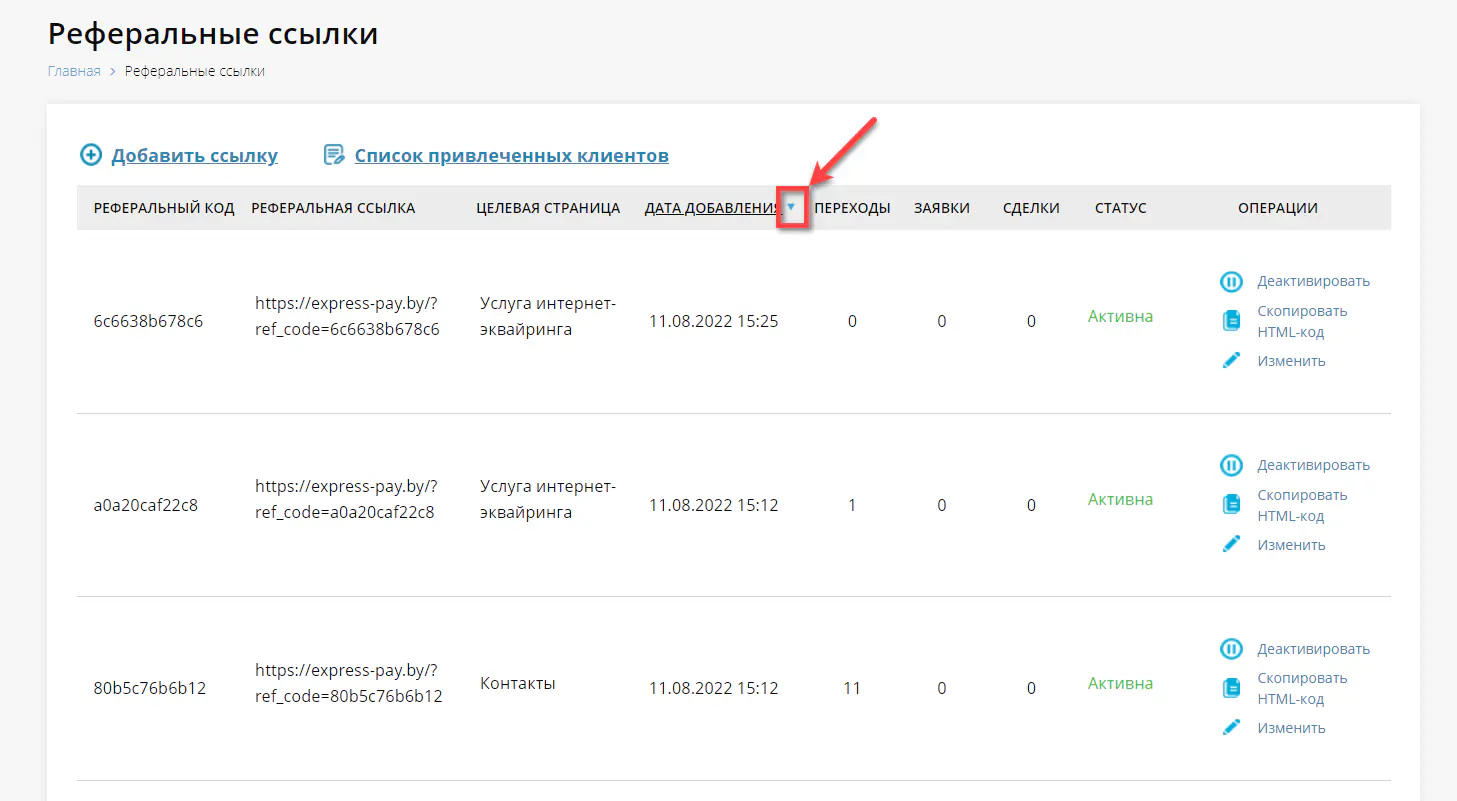Click pause icon for code 80b5c76b6b12

click(1231, 649)
